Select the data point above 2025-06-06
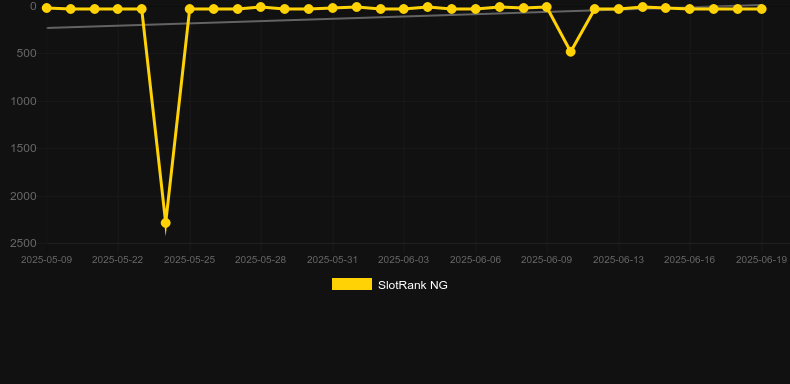The width and height of the screenshot is (790, 384). (x=475, y=9)
